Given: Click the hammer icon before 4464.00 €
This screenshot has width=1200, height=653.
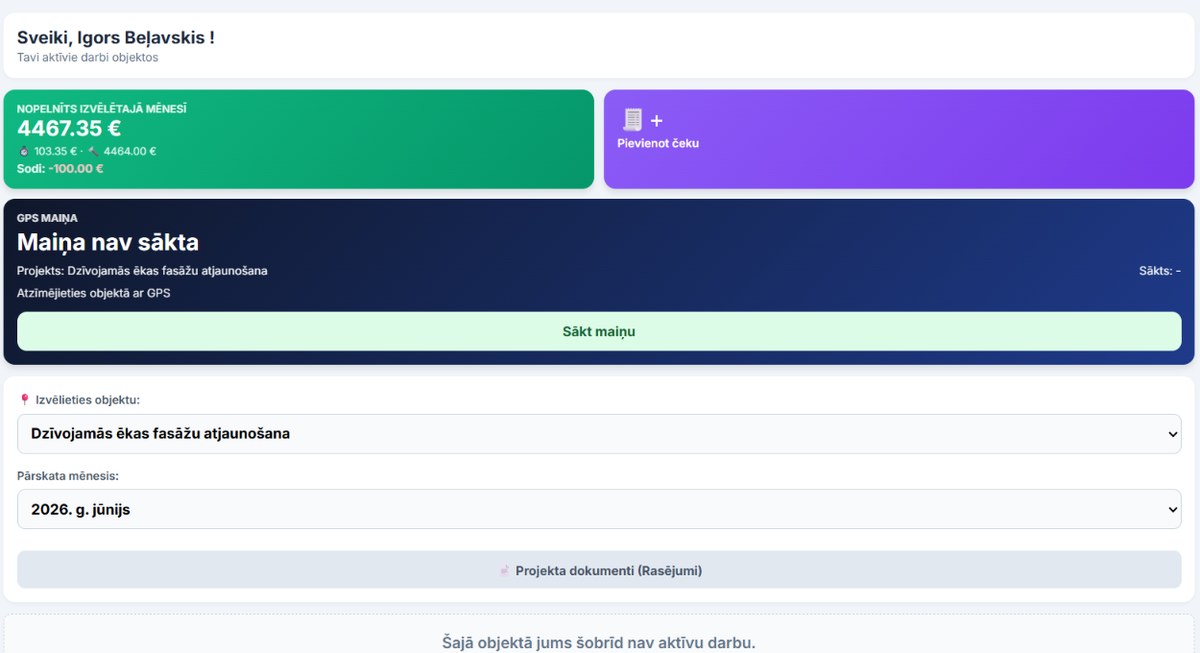Looking at the screenshot, I should click(x=93, y=151).
